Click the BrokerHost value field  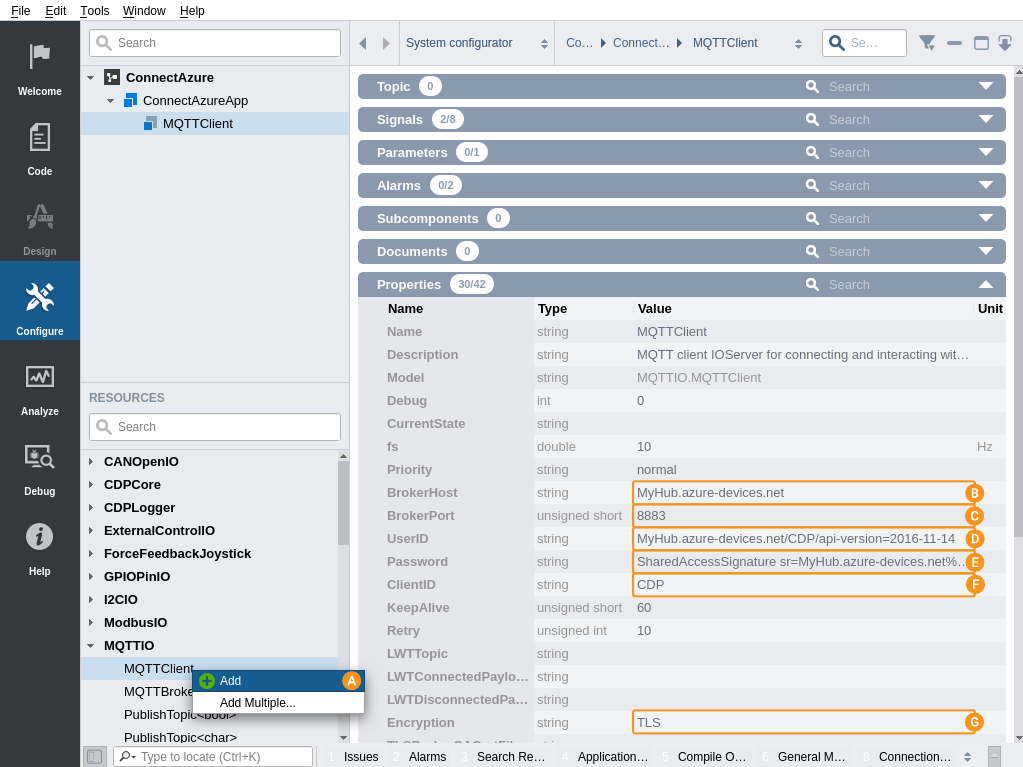point(800,493)
